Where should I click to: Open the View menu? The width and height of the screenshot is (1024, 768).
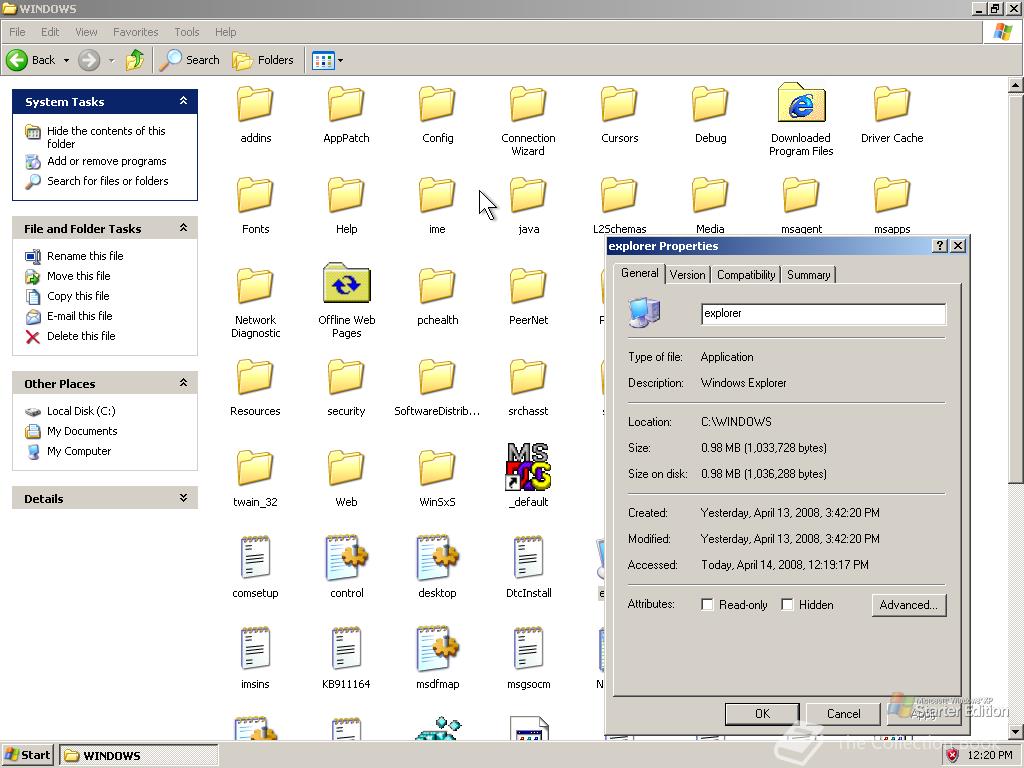86,32
